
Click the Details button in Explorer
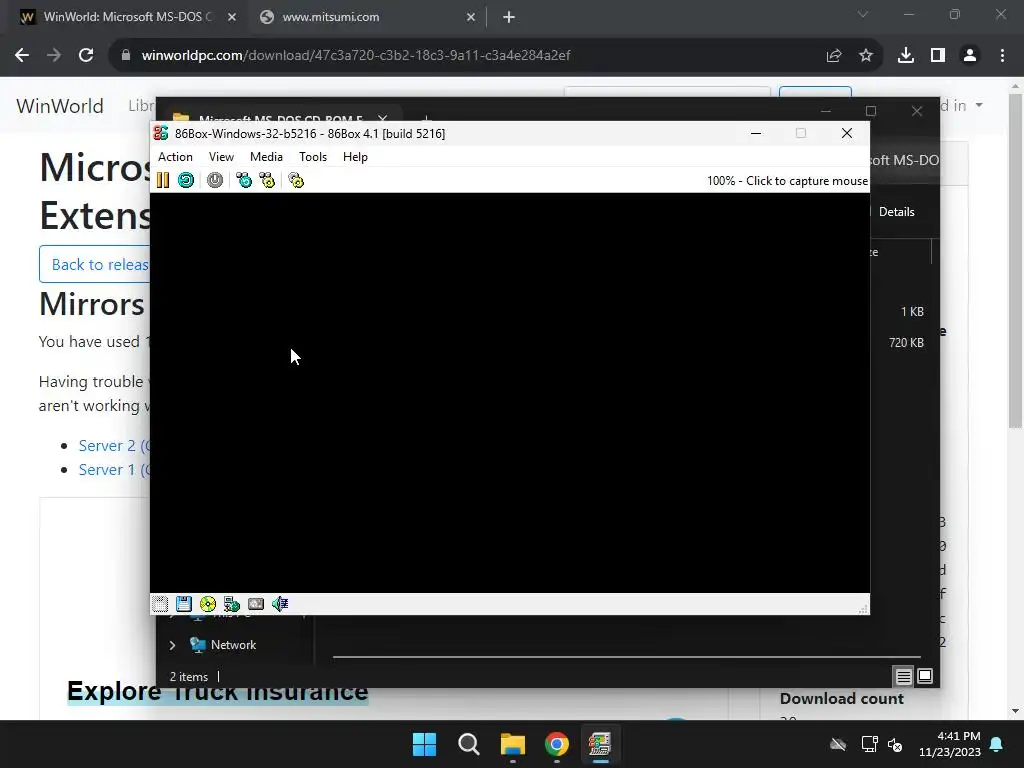(x=896, y=212)
